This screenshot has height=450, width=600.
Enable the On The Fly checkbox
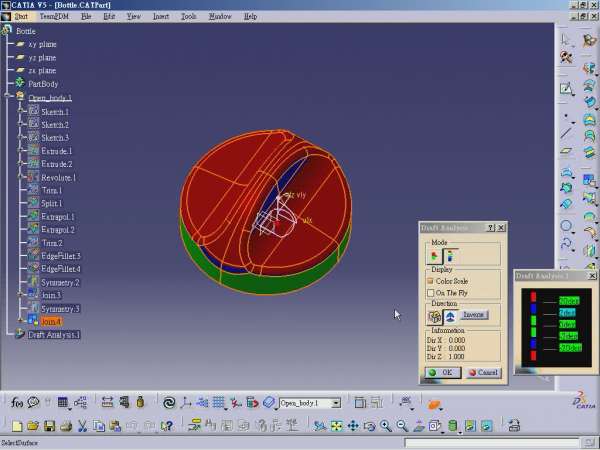point(430,293)
